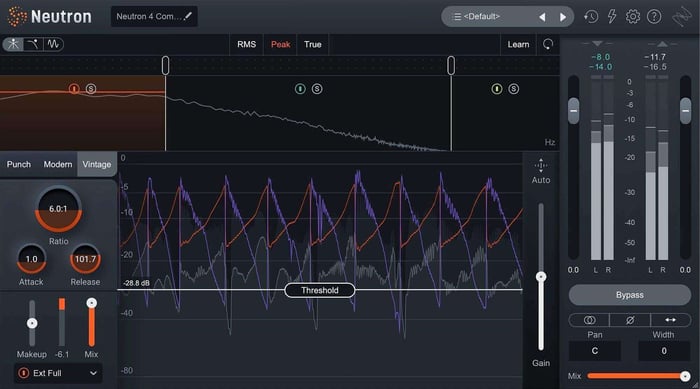Image resolution: width=700 pixels, height=389 pixels.
Task: Select True detection mode
Action: tap(312, 44)
